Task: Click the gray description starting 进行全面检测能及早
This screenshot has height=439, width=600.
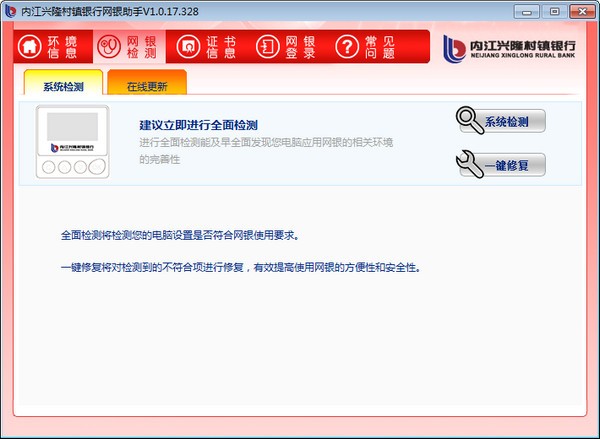Action: coord(266,151)
